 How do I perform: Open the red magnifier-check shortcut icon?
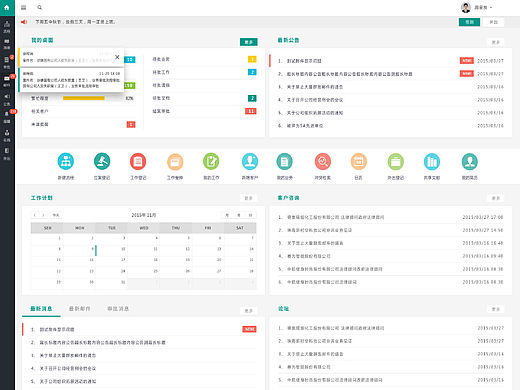[x=323, y=161]
